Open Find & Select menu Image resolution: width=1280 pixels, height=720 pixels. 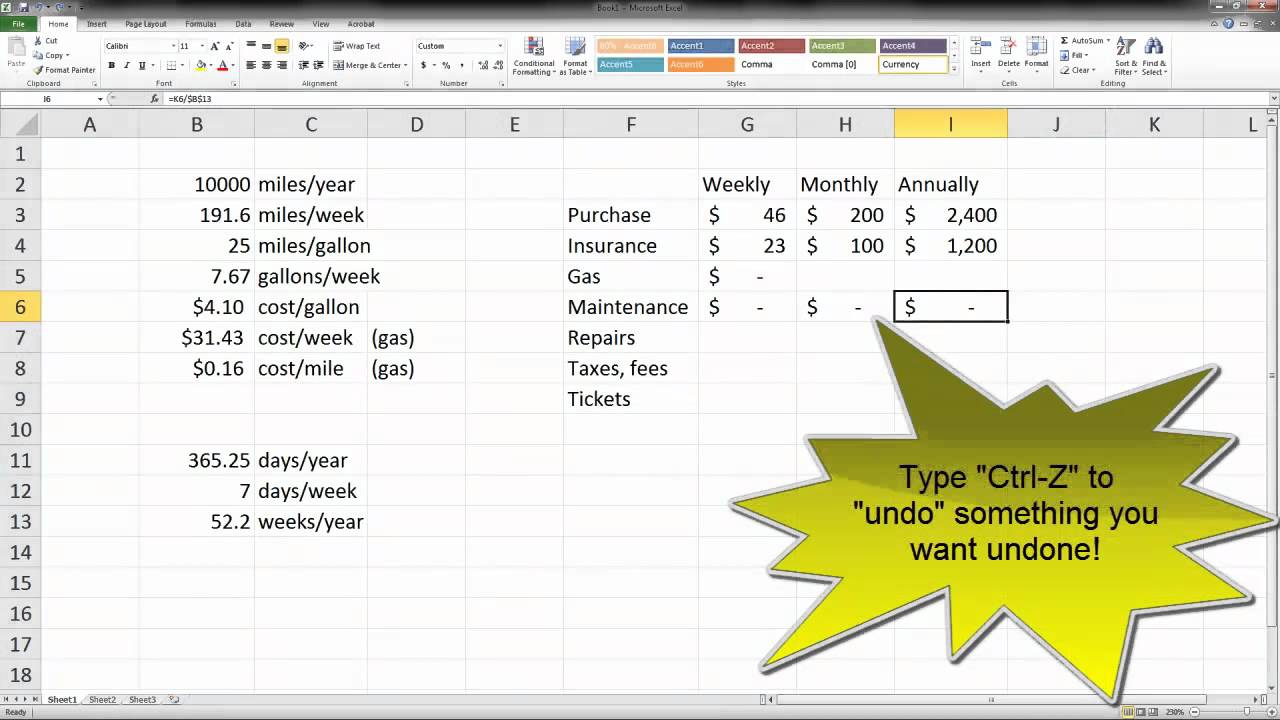1154,56
